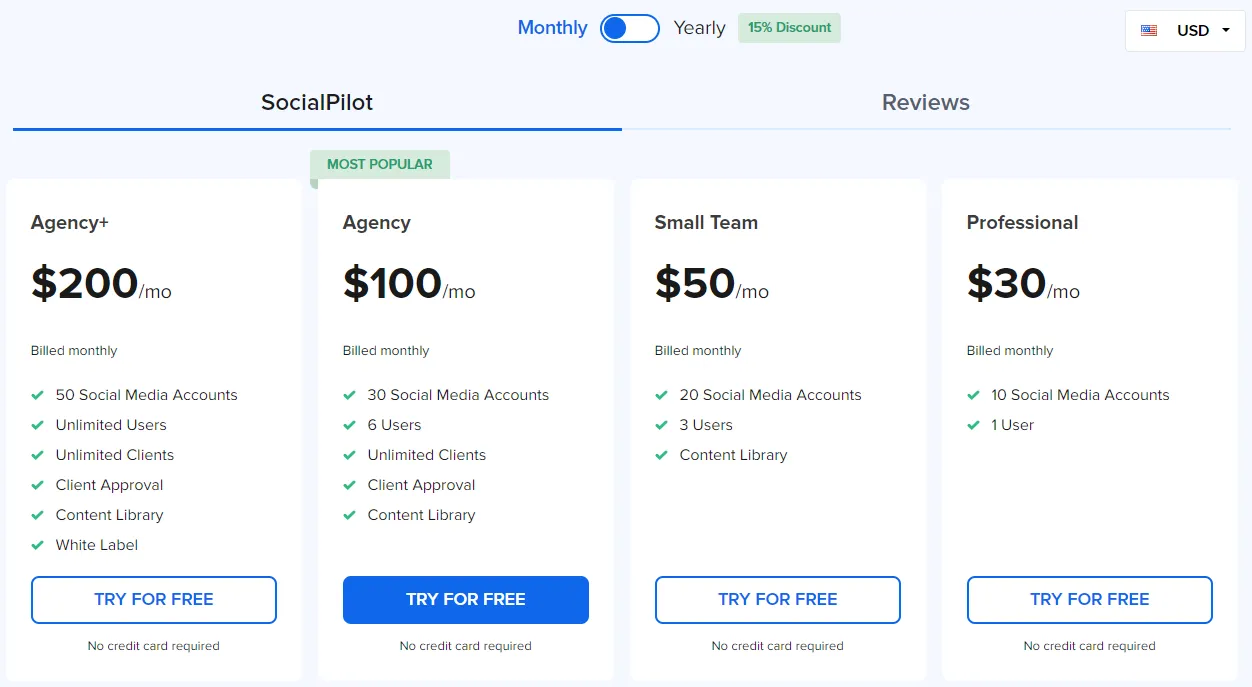The image size is (1252, 687).
Task: Click Try For Free on Small Team plan
Action: pos(777,599)
